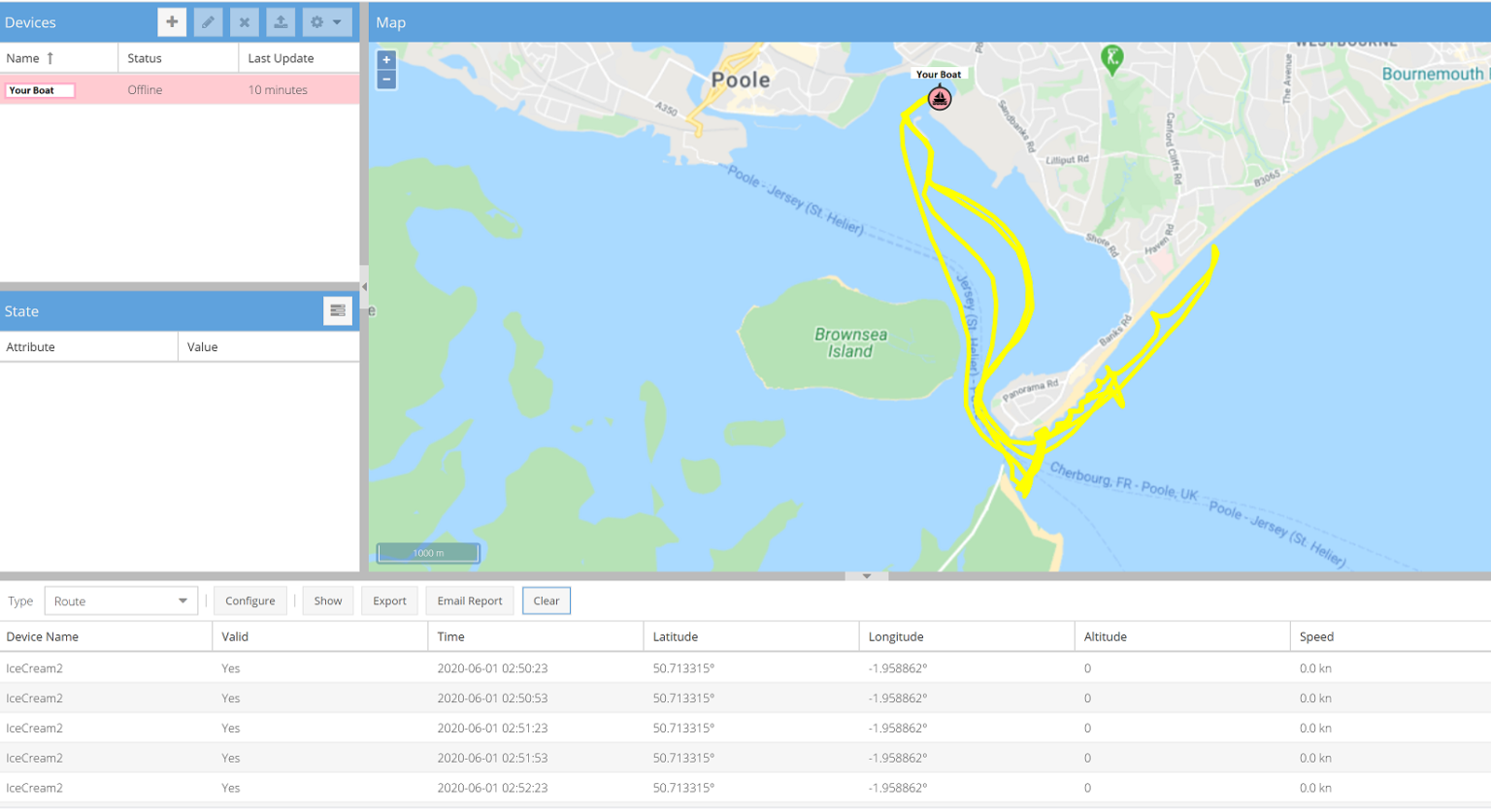1491x812 pixels.
Task: Open the report Type dropdown showing Route
Action: tap(120, 601)
